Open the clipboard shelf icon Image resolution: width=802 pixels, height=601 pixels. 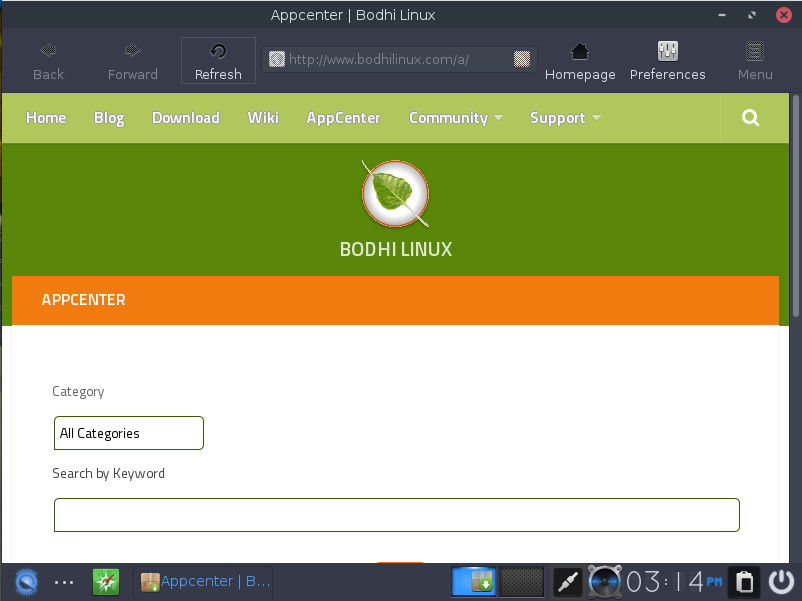tap(744, 582)
